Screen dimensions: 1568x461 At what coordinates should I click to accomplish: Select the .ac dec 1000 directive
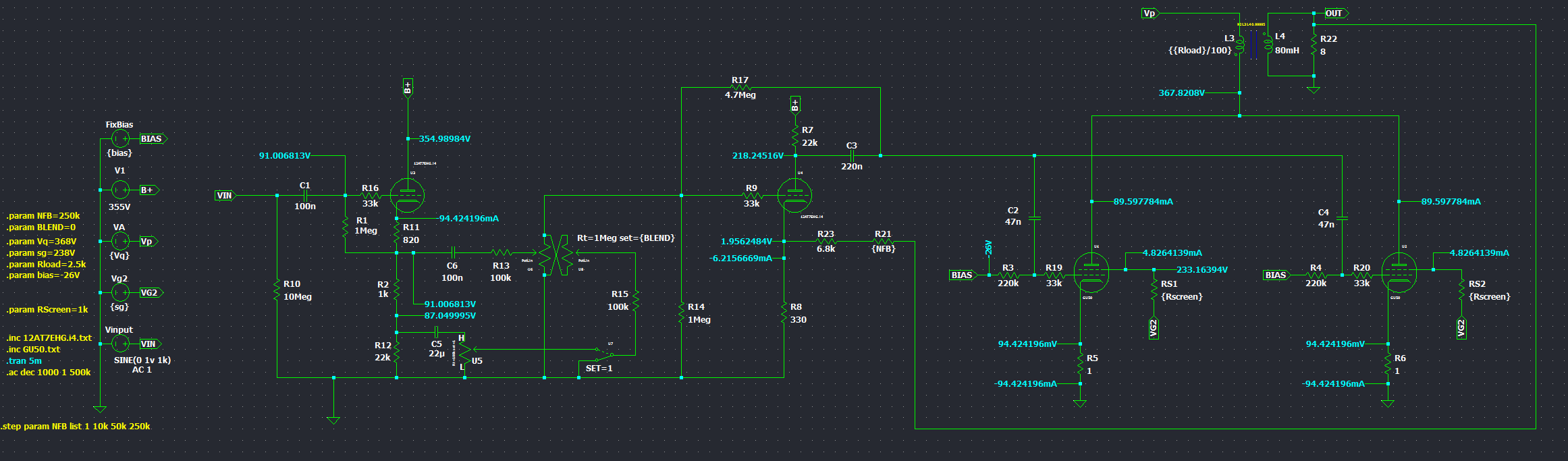49,373
